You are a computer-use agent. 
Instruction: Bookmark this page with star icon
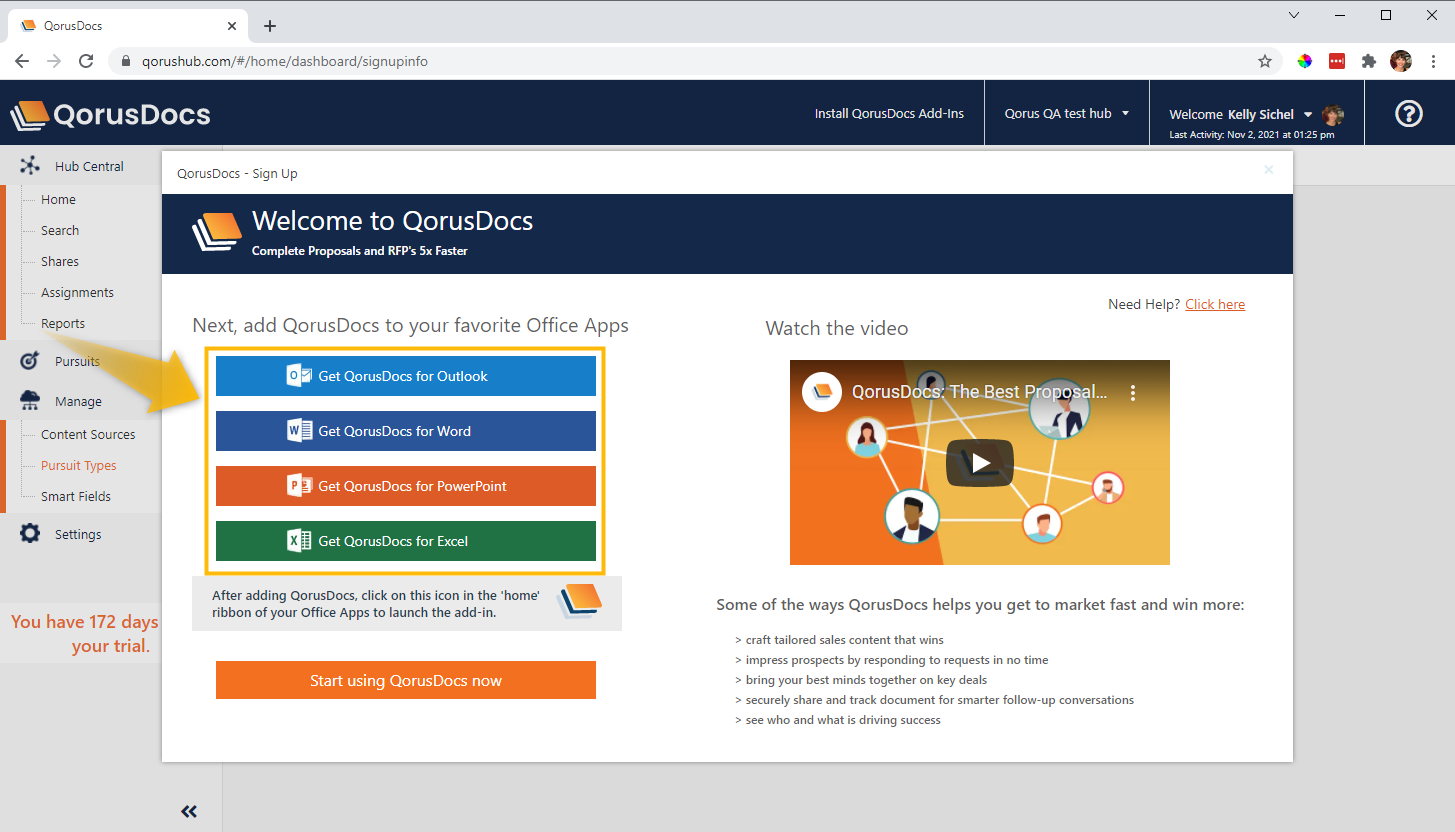point(1265,61)
